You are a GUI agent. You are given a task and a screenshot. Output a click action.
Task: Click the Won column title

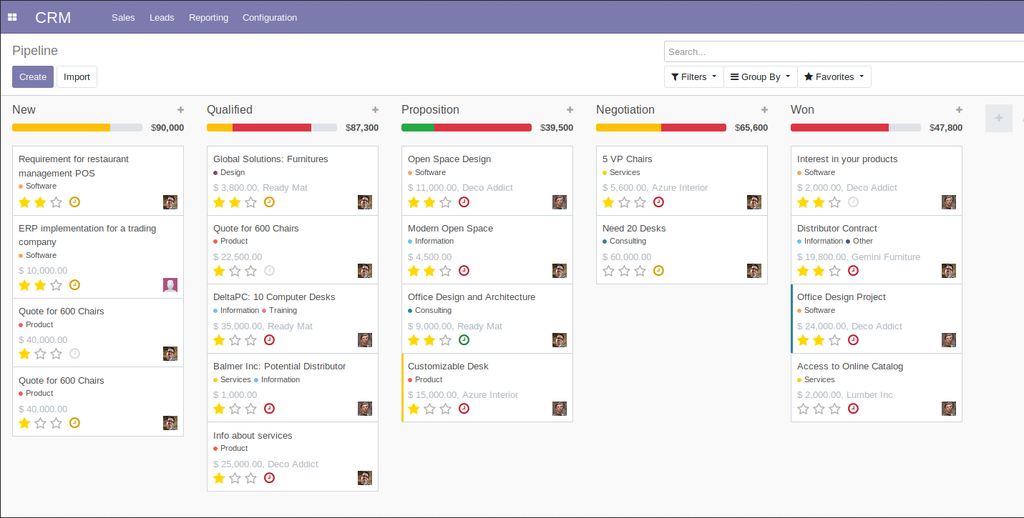(x=803, y=110)
